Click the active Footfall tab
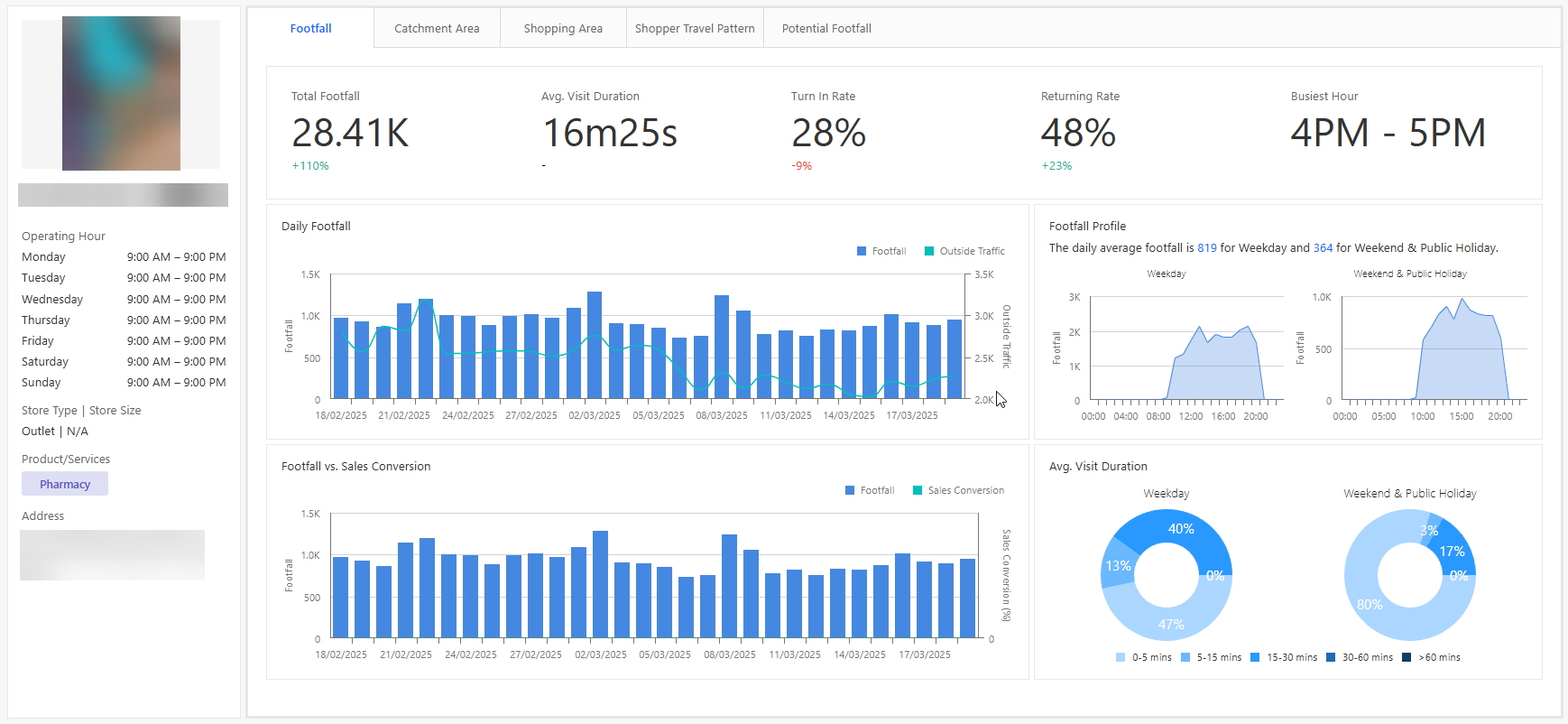This screenshot has height=724, width=1568. 310,28
